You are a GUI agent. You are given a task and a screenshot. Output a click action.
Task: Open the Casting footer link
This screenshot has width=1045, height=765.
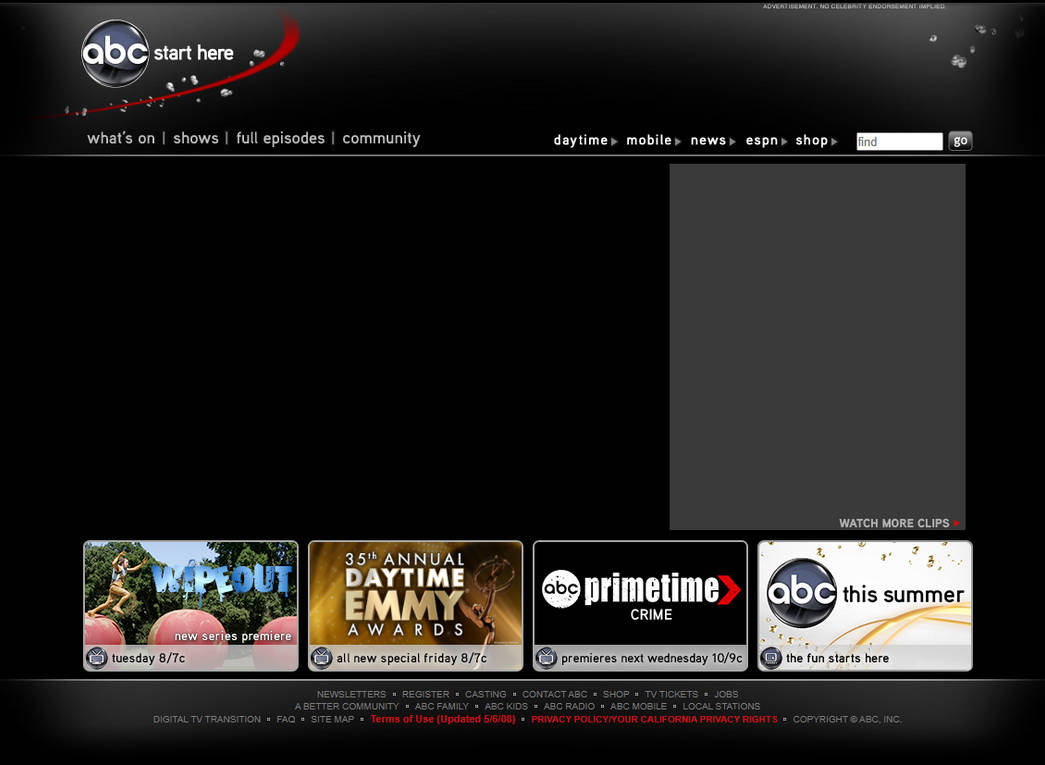pos(485,694)
